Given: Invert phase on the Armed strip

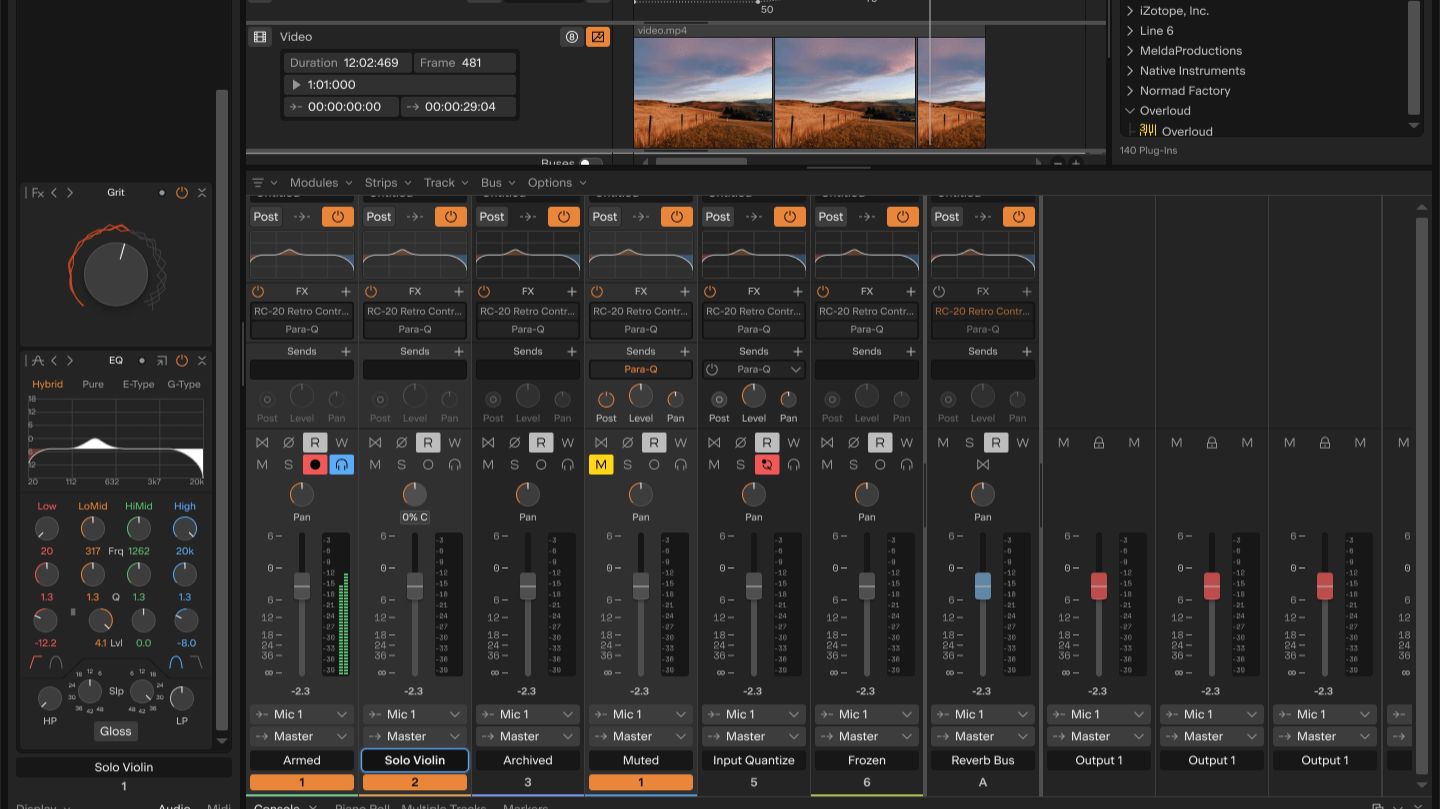Looking at the screenshot, I should pyautogui.click(x=288, y=442).
